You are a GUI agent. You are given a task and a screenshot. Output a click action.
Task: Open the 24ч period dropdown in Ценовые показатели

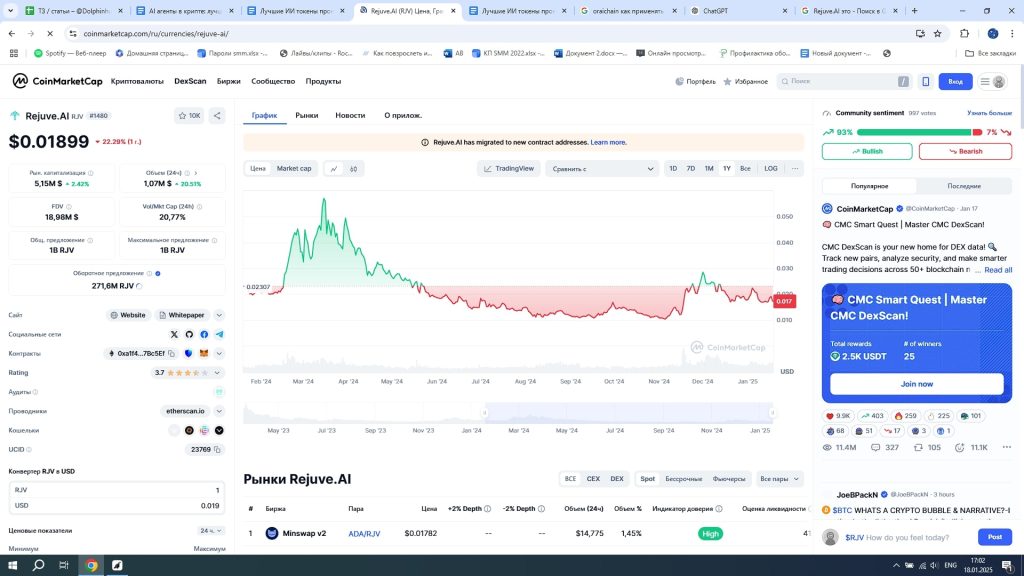pyautogui.click(x=211, y=531)
